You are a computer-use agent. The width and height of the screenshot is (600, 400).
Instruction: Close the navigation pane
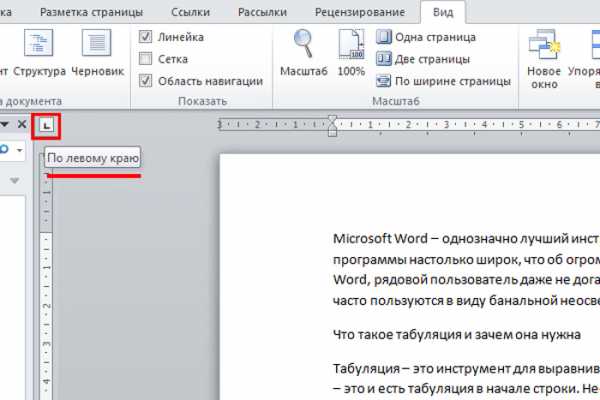(22, 124)
